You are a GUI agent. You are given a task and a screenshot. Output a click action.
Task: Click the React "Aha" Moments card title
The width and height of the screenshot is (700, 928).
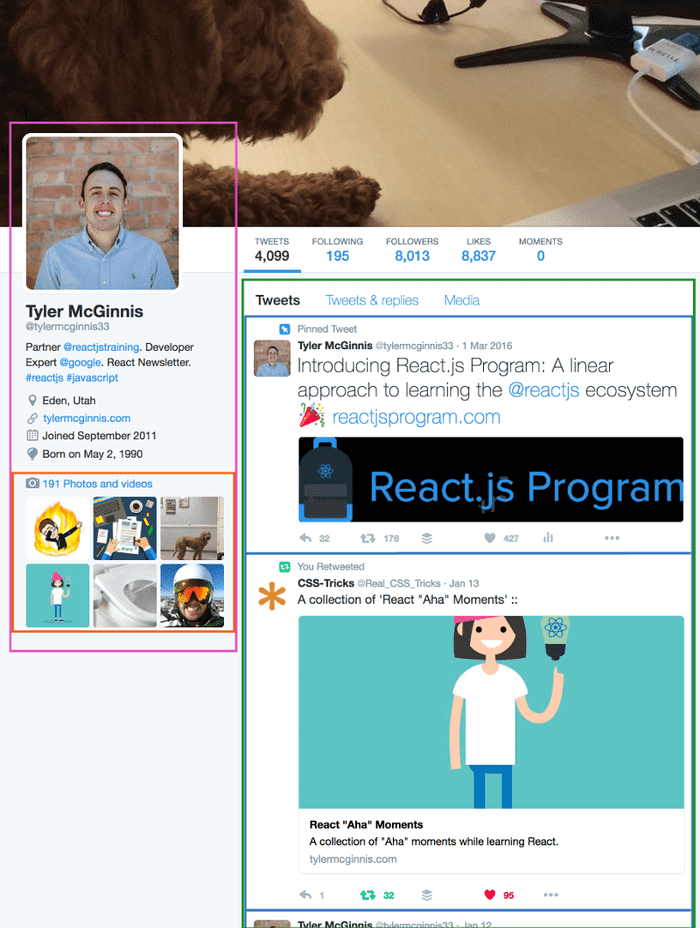(366, 824)
